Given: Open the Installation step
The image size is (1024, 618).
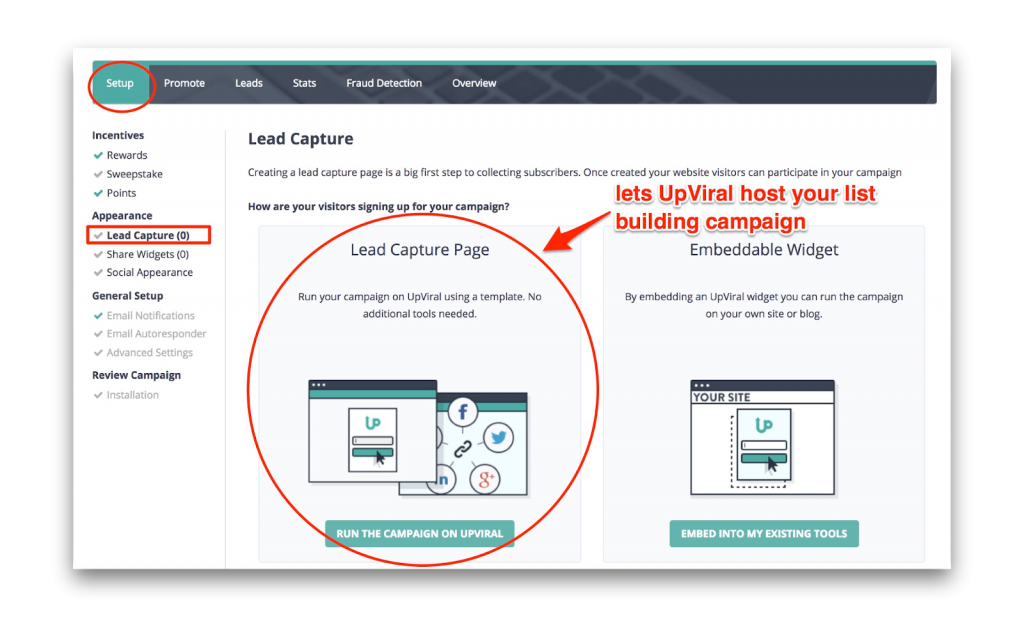Looking at the screenshot, I should (x=133, y=395).
